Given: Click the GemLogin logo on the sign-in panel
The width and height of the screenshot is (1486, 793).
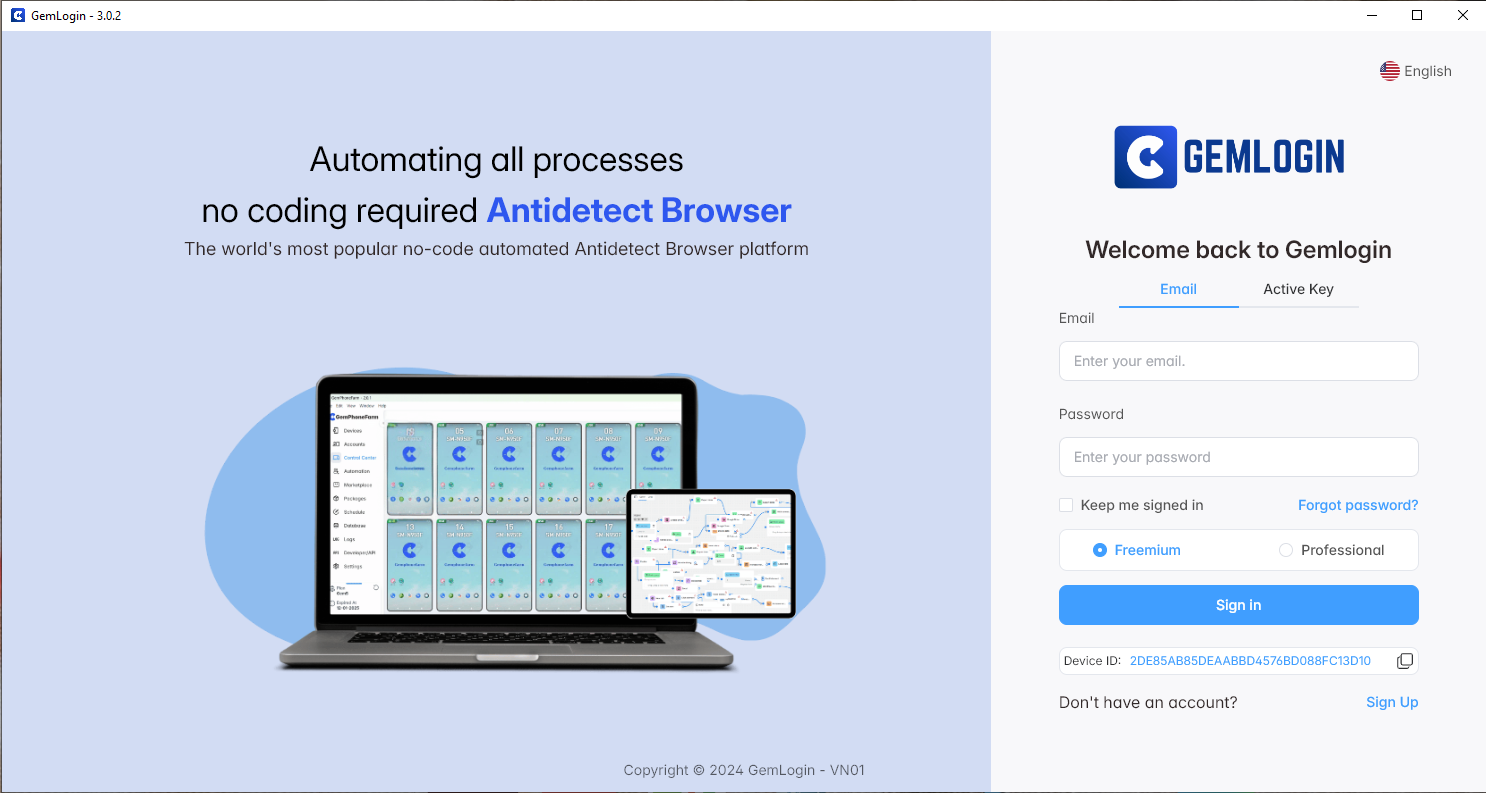Looking at the screenshot, I should pos(1229,157).
